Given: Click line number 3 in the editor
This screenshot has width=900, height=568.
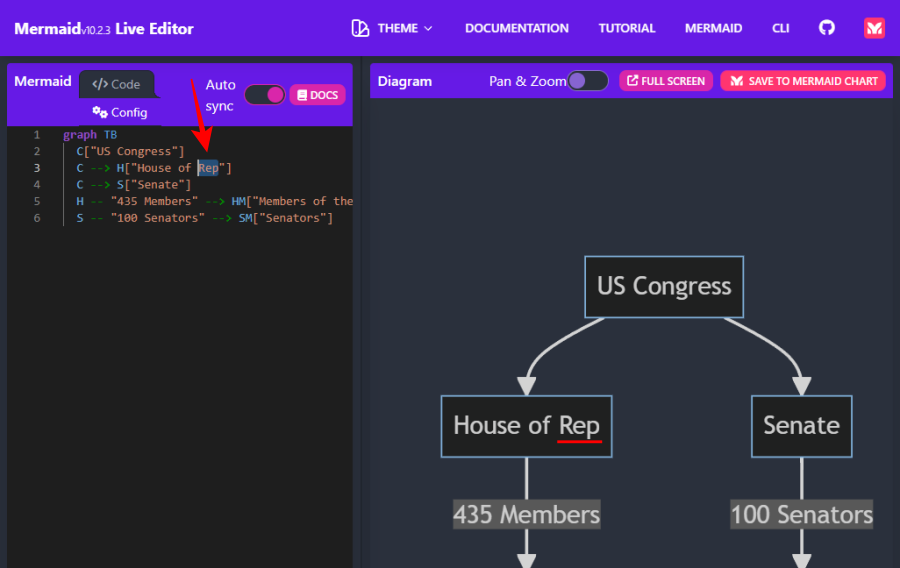Looking at the screenshot, I should pos(37,168).
